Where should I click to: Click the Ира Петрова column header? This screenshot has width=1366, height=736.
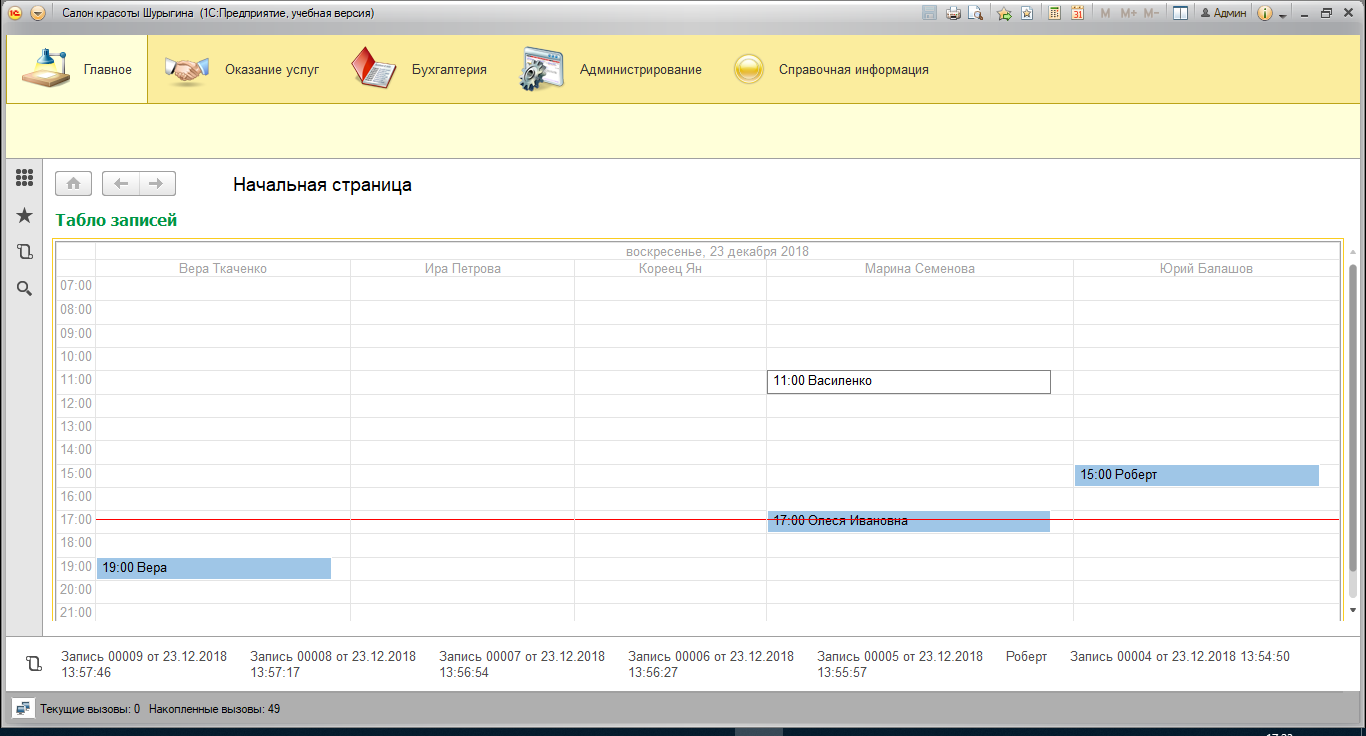click(x=462, y=268)
